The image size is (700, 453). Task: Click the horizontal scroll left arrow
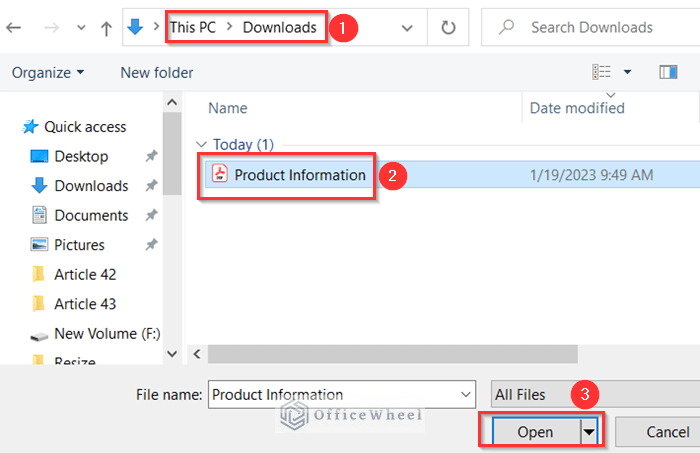(x=197, y=354)
